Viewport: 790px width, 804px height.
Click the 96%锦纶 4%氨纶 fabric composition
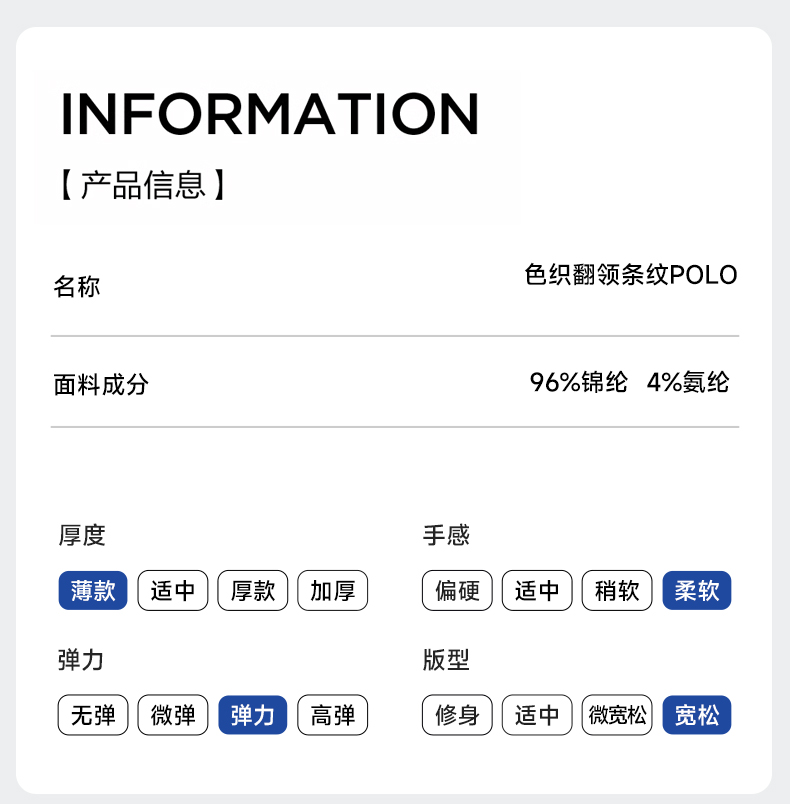pyautogui.click(x=630, y=382)
